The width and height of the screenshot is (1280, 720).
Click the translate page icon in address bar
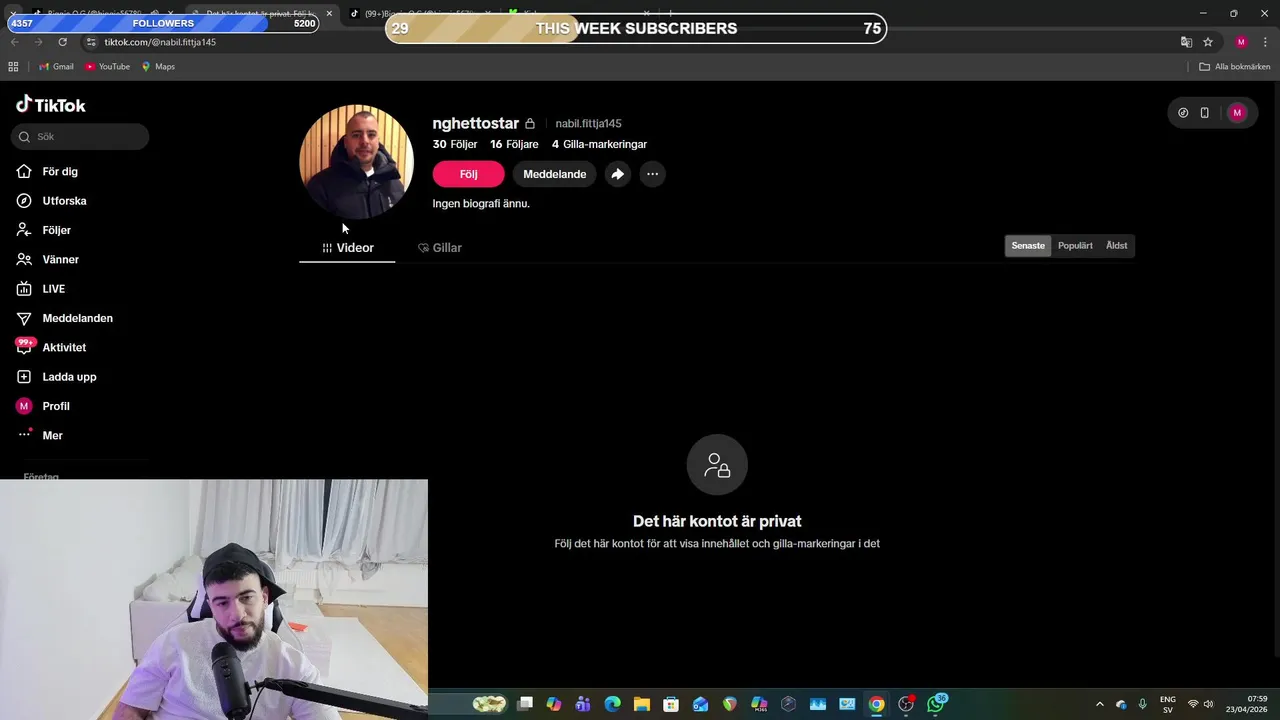1186,42
